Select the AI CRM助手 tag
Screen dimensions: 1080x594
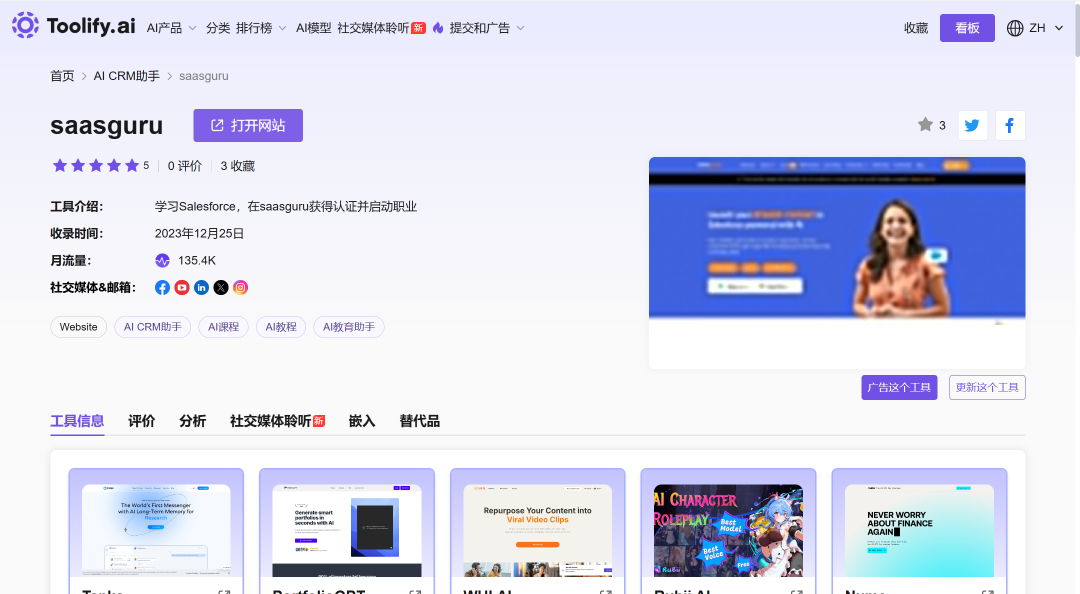[x=152, y=327]
